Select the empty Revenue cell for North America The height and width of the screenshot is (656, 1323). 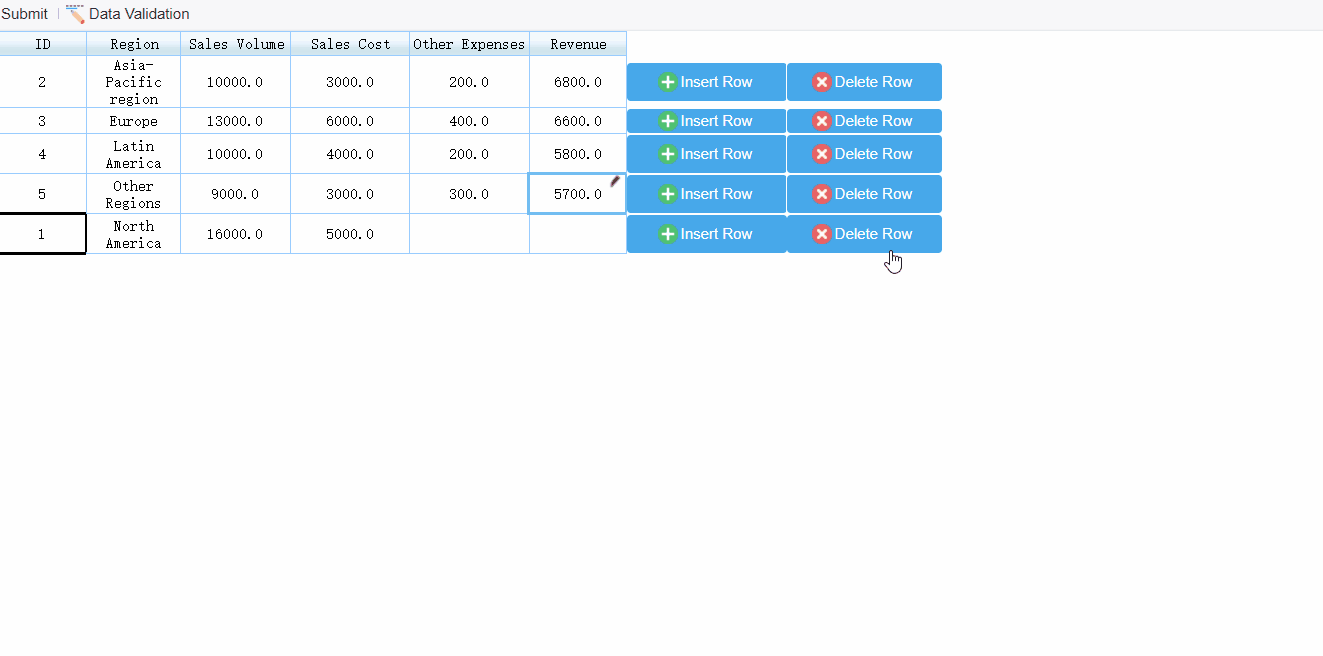pos(577,234)
